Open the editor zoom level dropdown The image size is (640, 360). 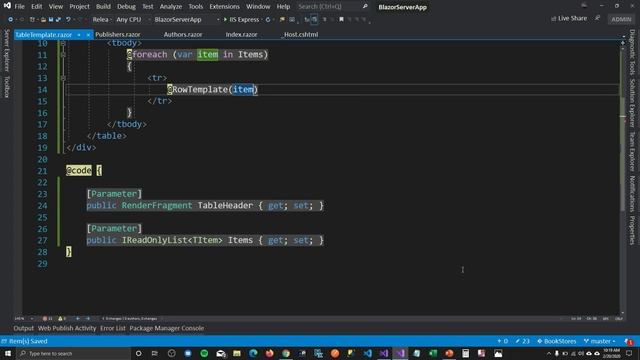pos(24,318)
